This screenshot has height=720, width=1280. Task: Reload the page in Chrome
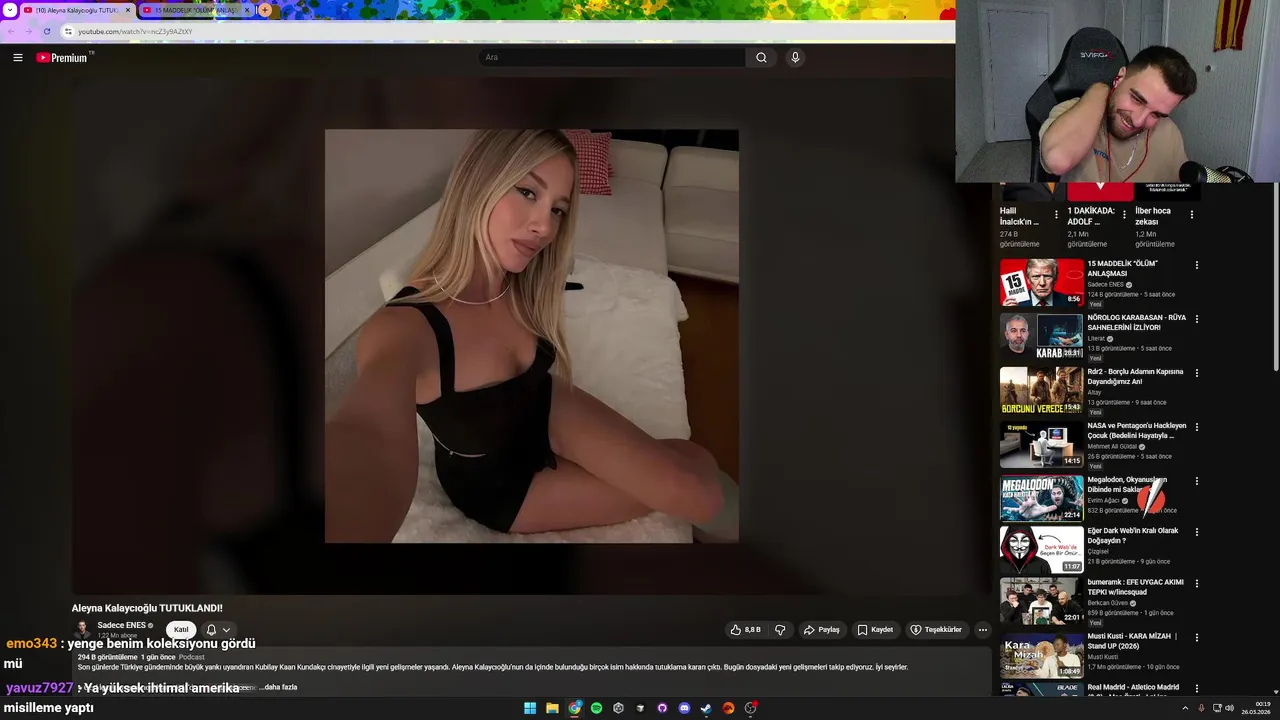[46, 31]
